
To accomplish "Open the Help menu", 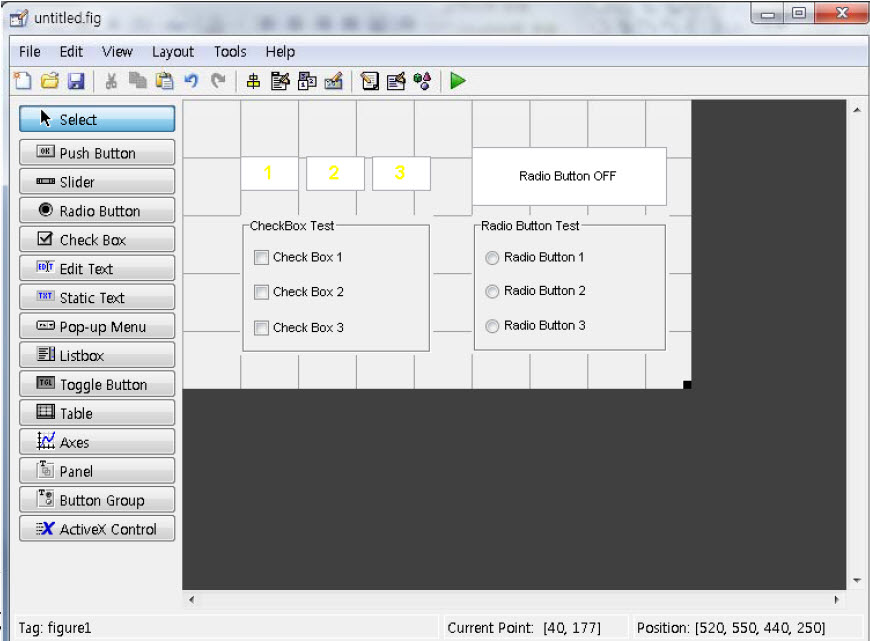I will click(280, 52).
